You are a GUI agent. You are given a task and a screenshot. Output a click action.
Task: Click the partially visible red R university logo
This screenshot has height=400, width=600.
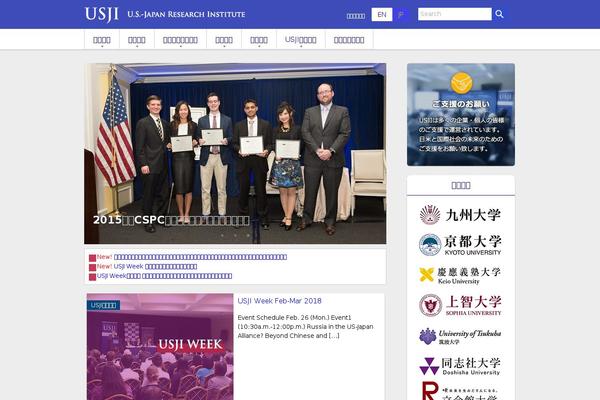[x=460, y=391]
